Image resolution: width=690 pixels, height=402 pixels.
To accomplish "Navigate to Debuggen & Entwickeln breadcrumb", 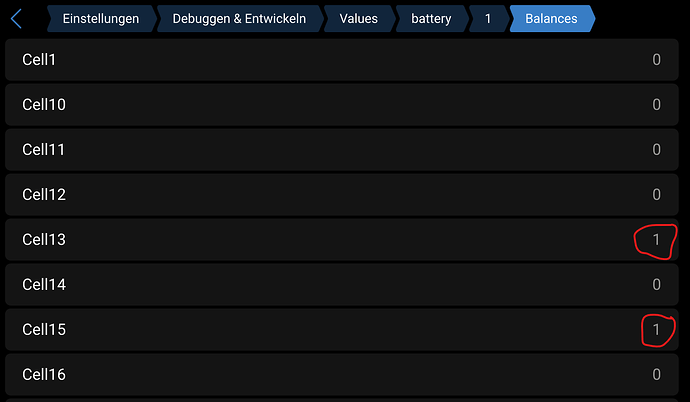I will click(x=238, y=18).
